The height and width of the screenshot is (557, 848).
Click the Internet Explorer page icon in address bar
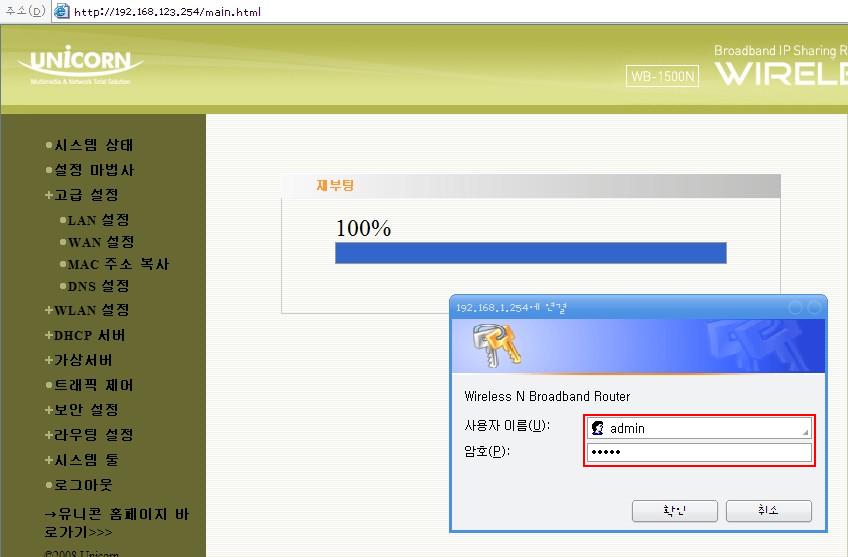click(x=62, y=11)
